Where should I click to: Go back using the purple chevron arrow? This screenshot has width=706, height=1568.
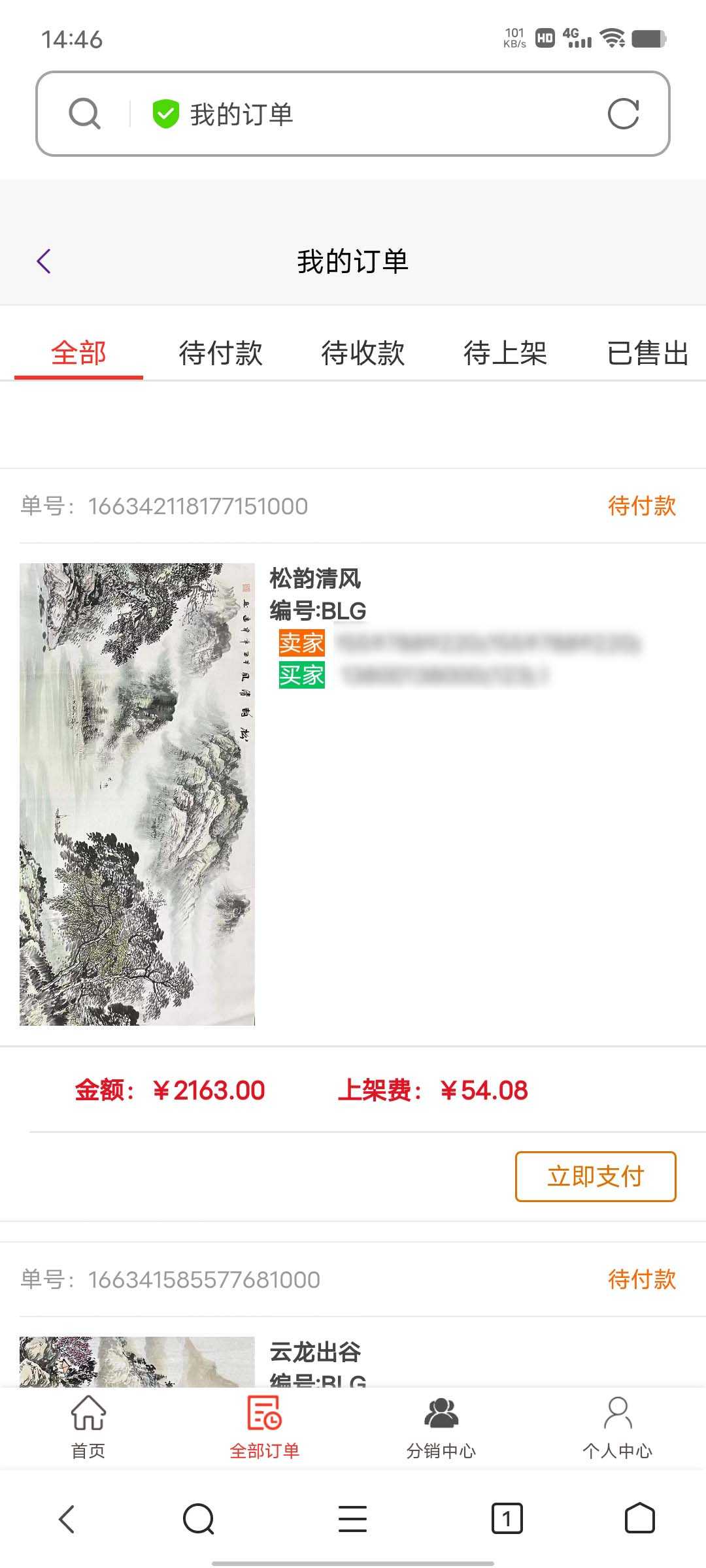pos(44,261)
